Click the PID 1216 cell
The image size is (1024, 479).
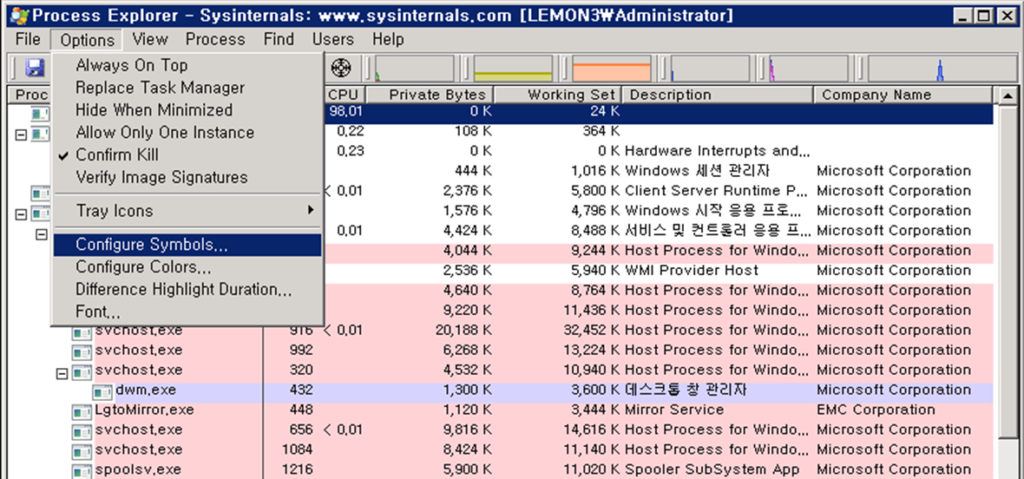click(298, 470)
